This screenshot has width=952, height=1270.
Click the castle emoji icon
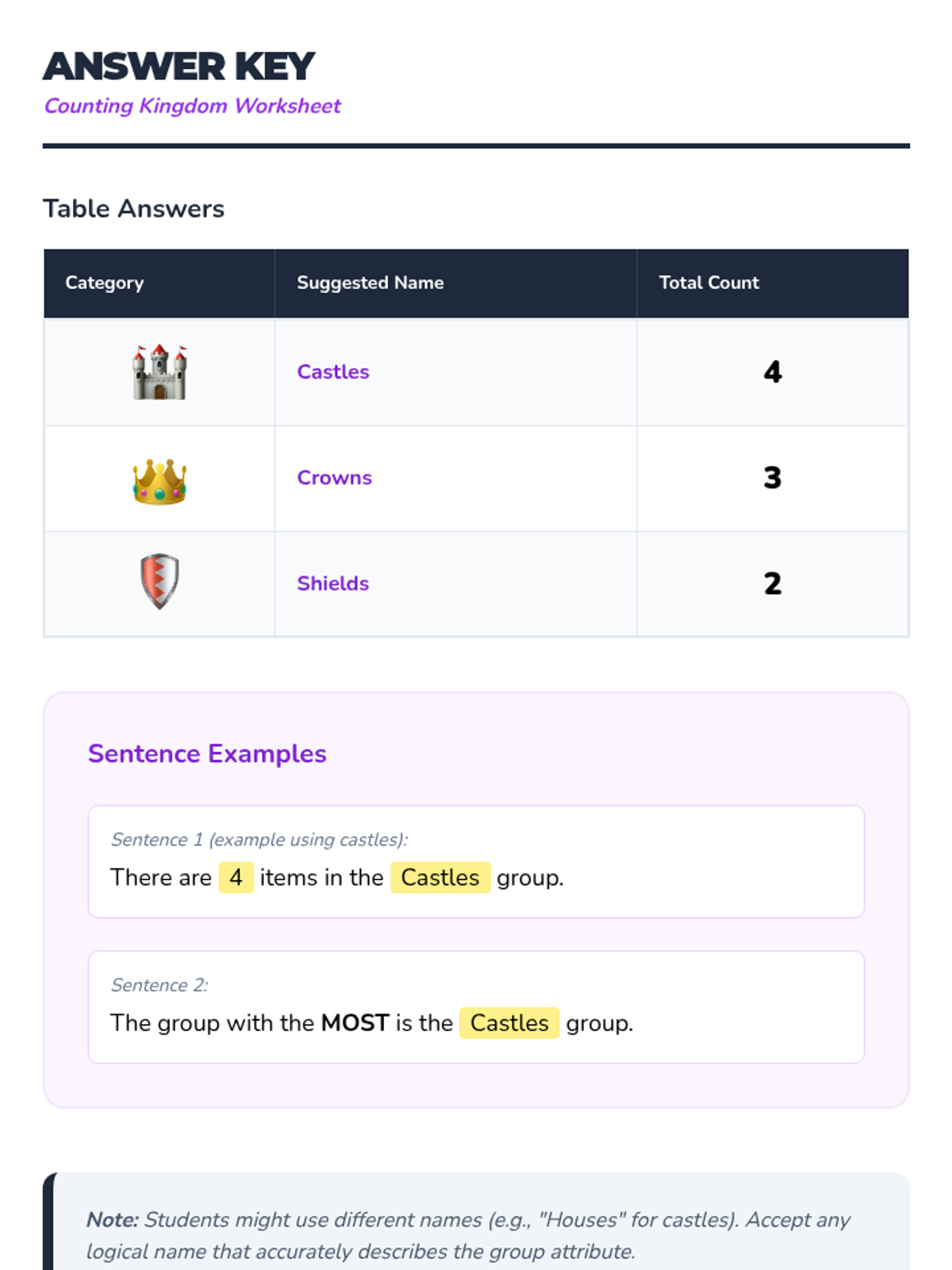[x=159, y=372]
